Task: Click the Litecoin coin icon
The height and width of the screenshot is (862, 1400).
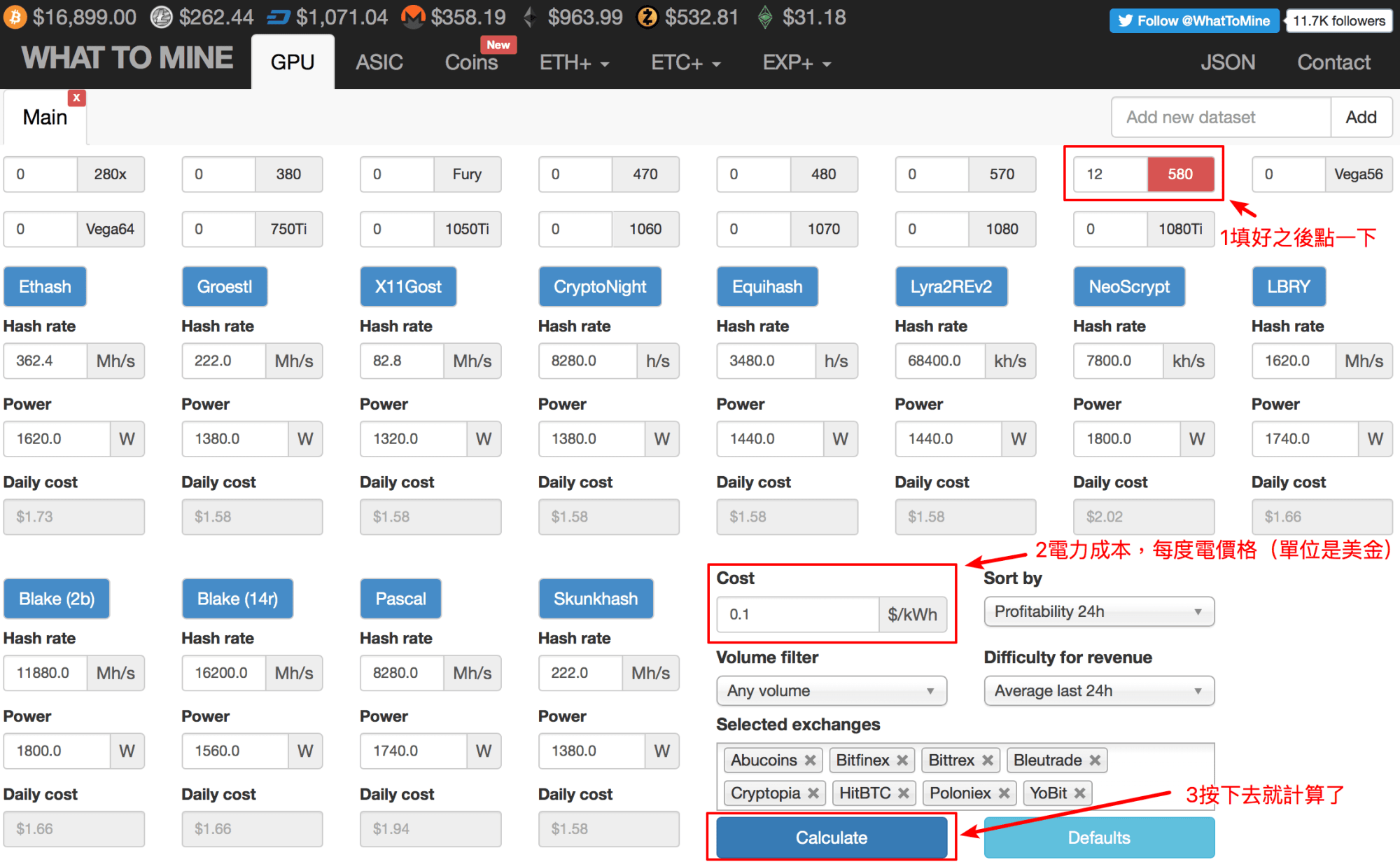Action: [x=162, y=17]
